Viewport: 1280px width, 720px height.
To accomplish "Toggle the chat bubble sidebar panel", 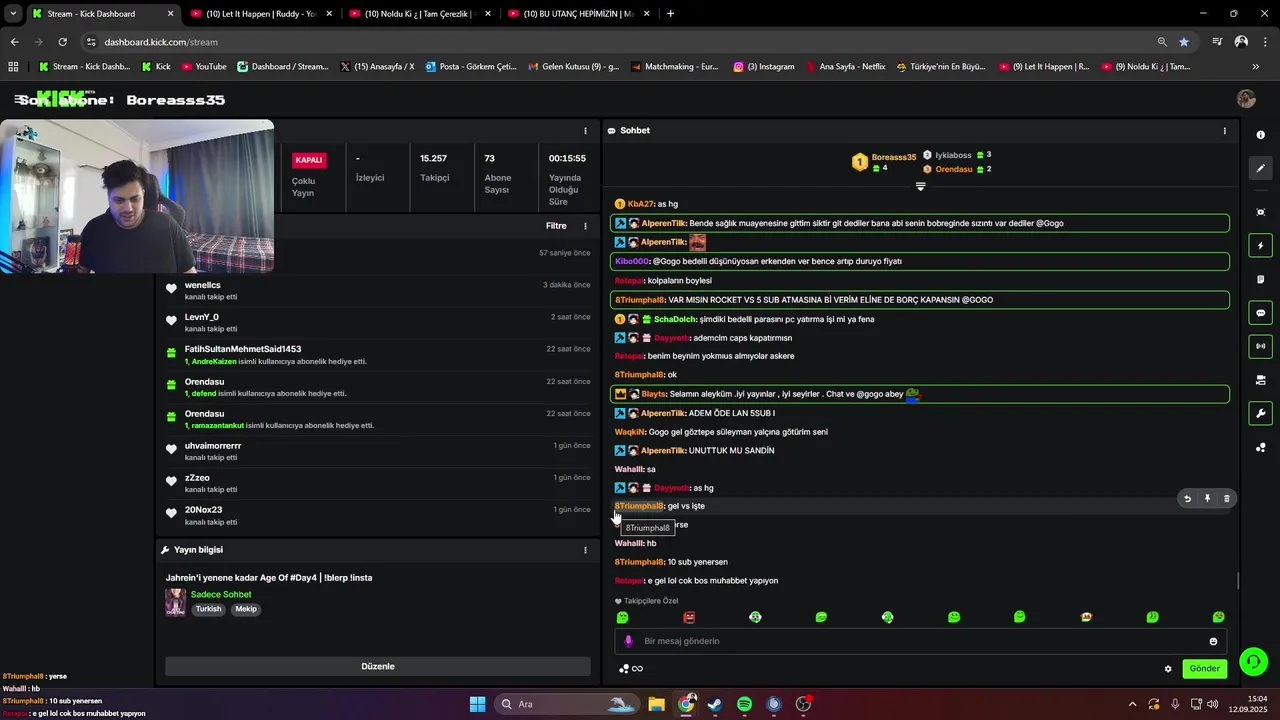I will [1260, 313].
